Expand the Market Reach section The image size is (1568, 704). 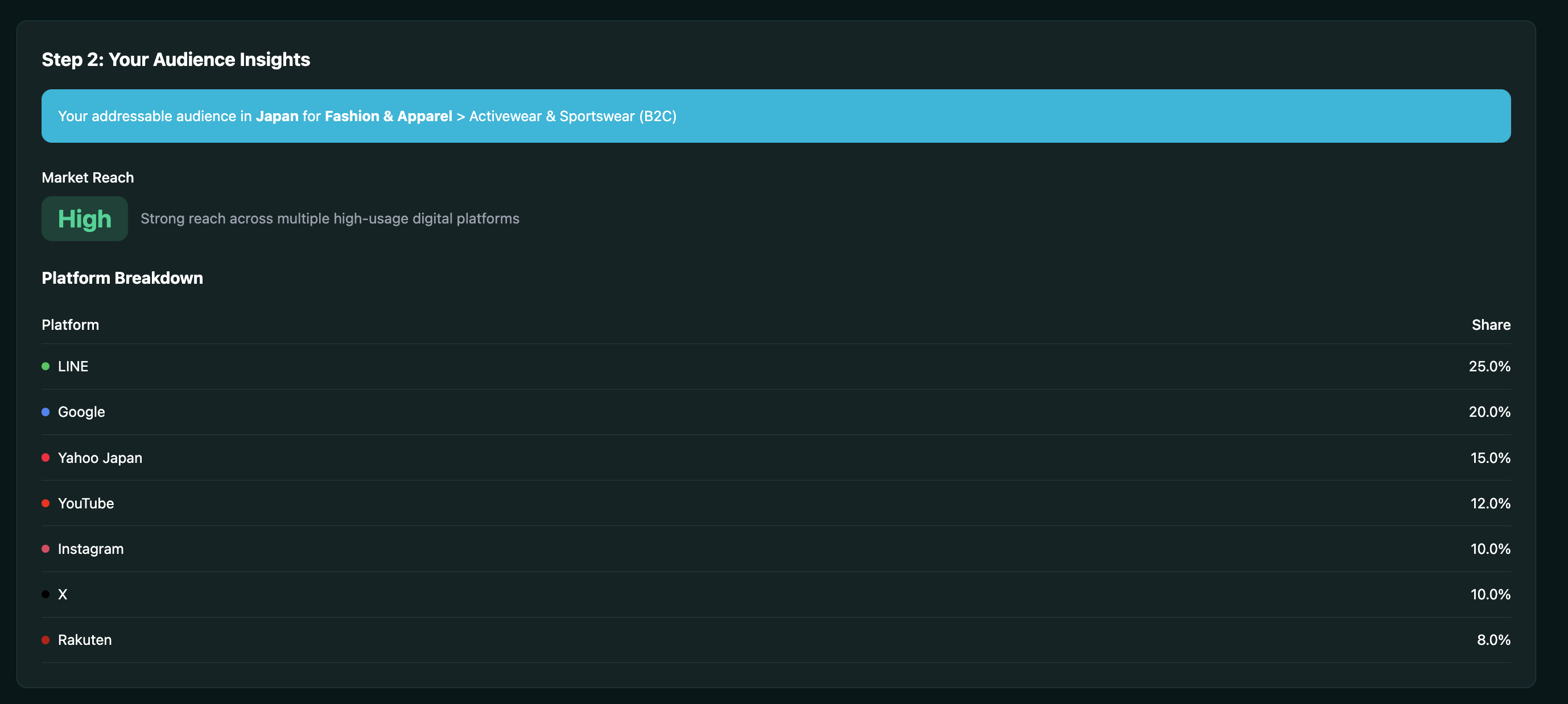(x=88, y=177)
